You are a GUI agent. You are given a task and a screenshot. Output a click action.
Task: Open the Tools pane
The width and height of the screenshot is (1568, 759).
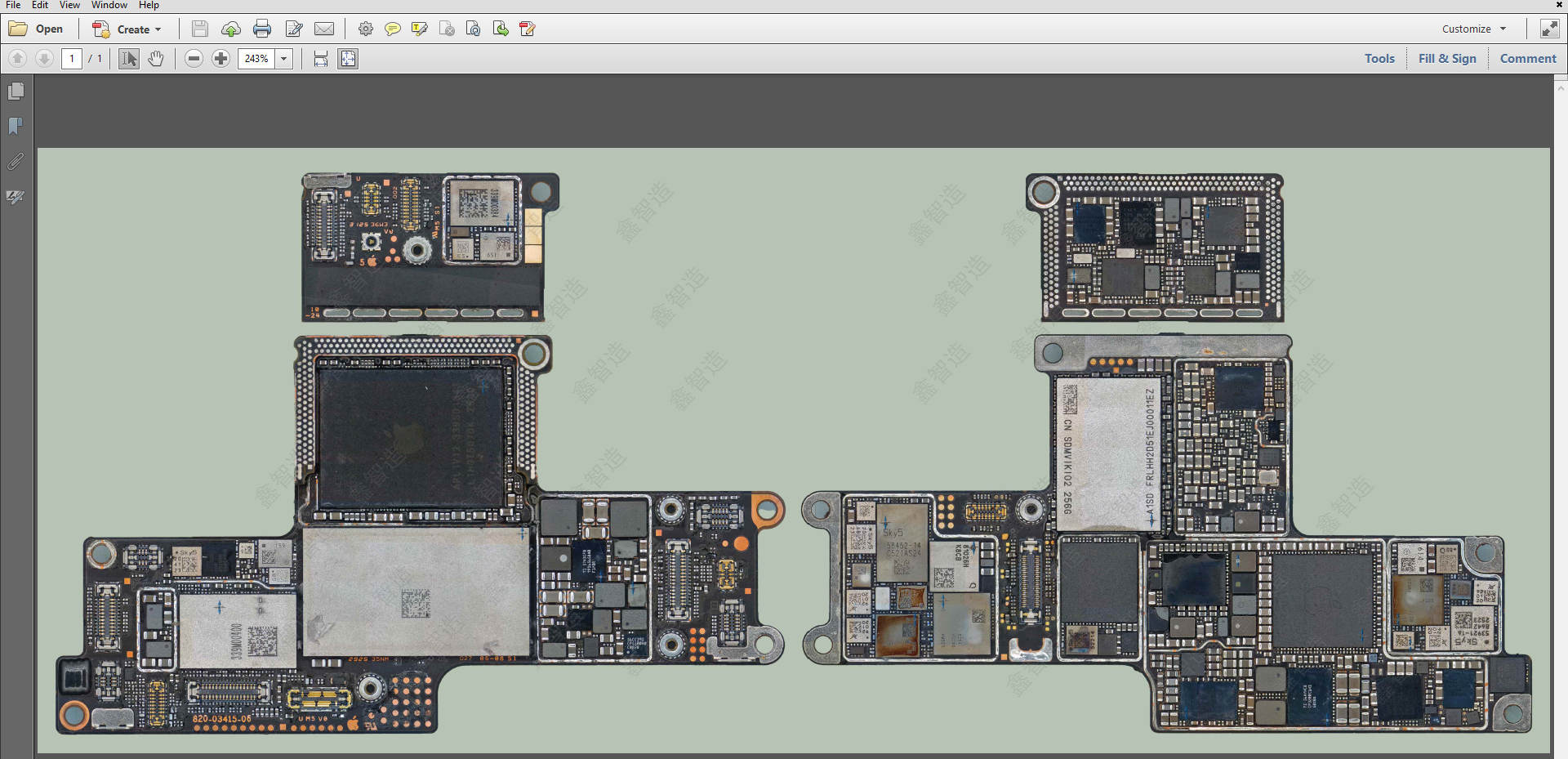click(x=1379, y=59)
